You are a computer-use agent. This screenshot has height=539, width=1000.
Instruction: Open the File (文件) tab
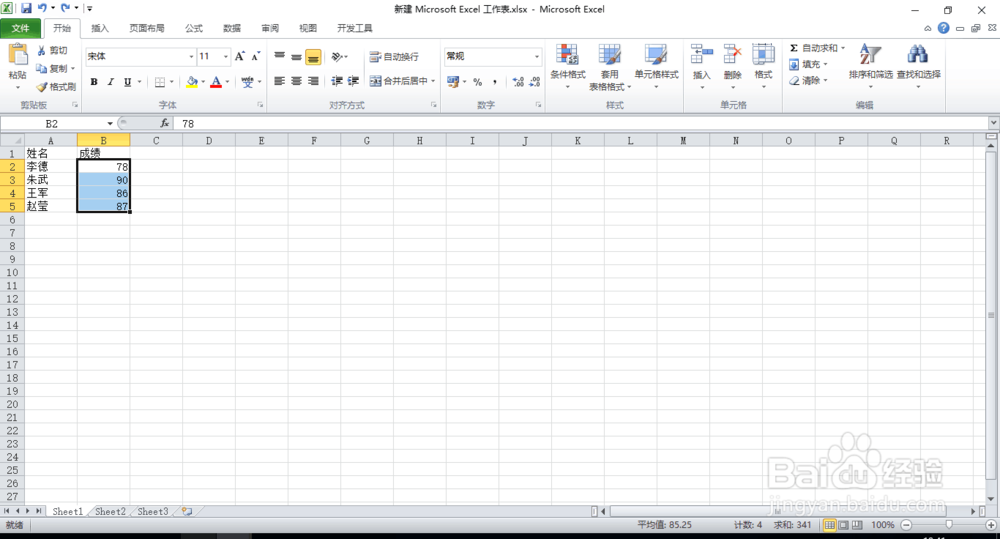[x=20, y=28]
